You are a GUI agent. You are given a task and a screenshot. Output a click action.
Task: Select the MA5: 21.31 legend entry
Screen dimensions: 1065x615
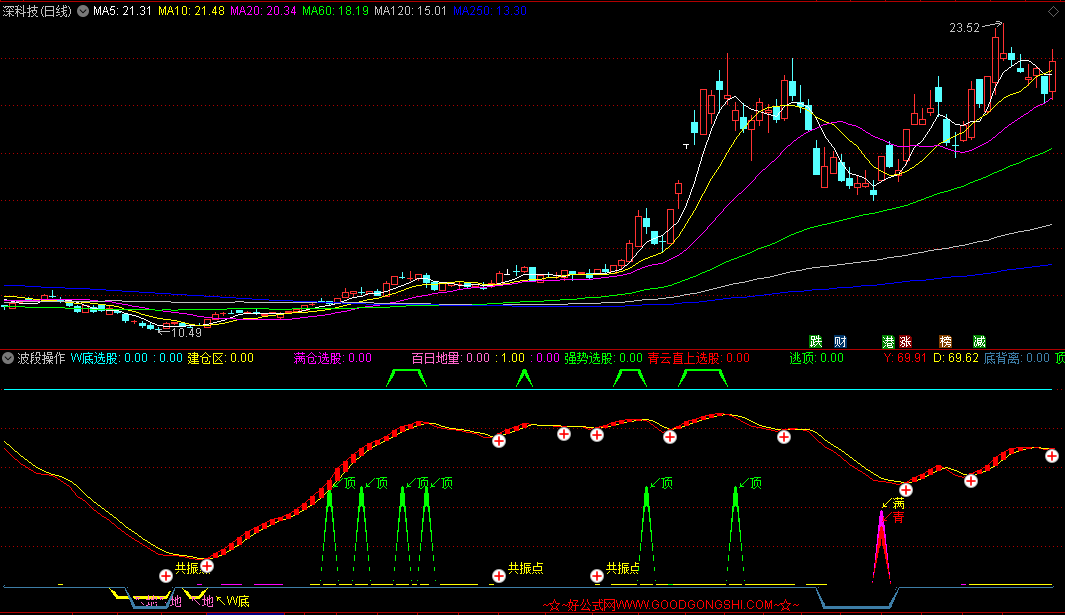click(x=122, y=11)
